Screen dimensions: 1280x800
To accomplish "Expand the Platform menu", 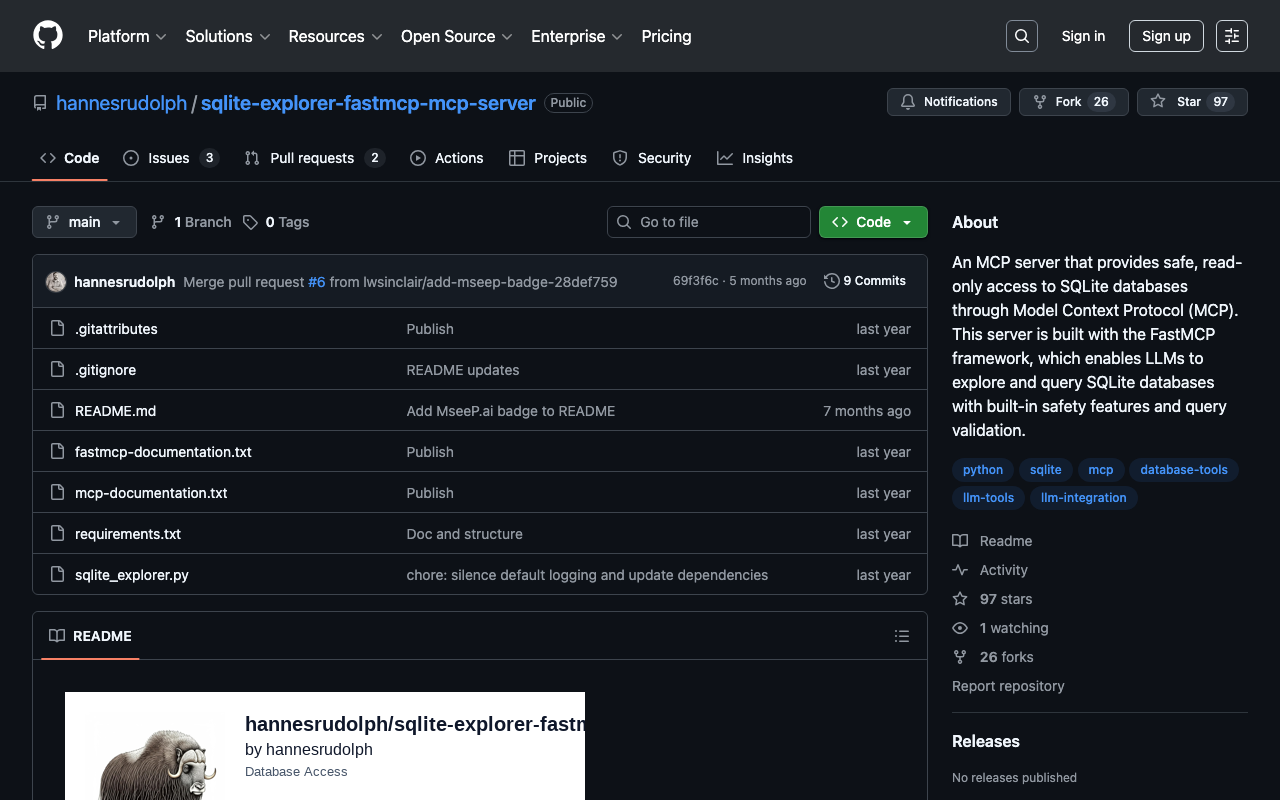I will click(127, 36).
